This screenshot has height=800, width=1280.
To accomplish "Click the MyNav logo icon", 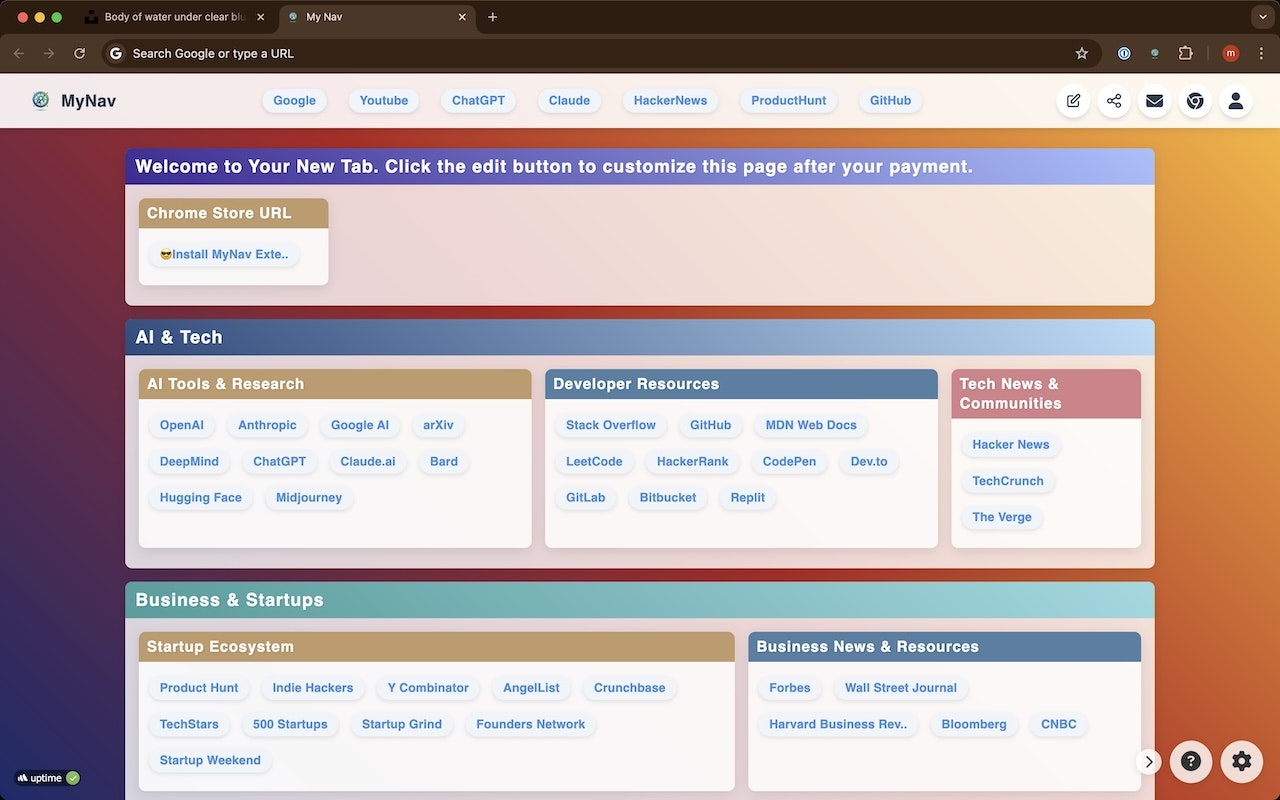I will coord(40,100).
